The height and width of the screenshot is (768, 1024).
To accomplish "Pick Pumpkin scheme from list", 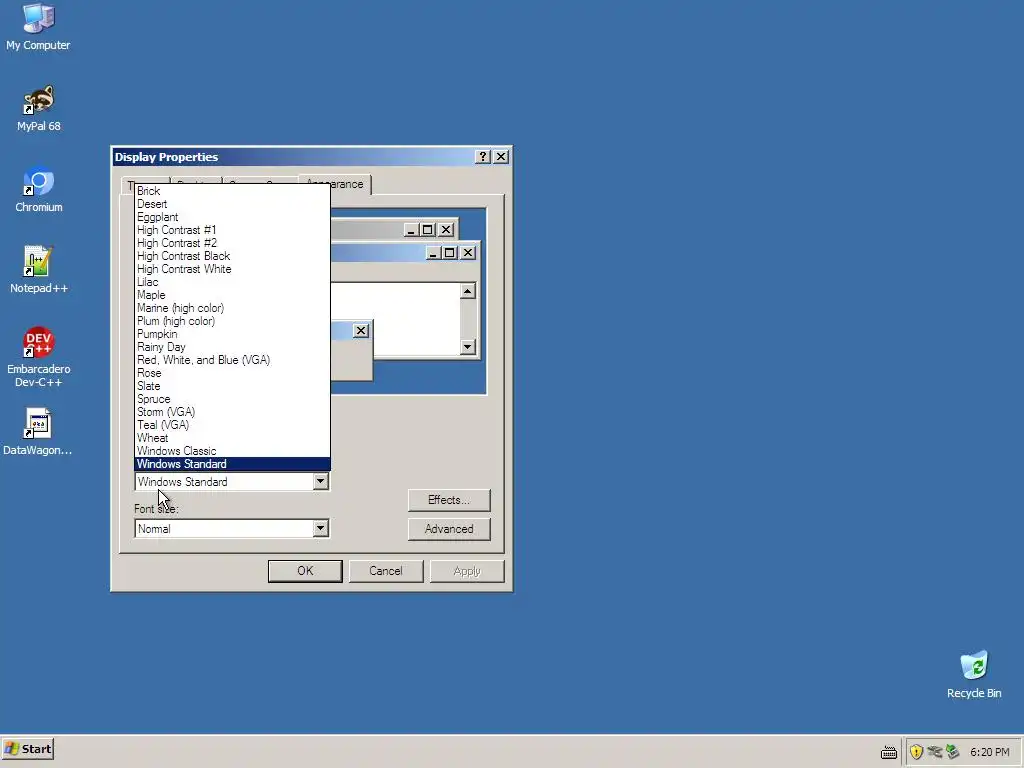I will click(232, 334).
